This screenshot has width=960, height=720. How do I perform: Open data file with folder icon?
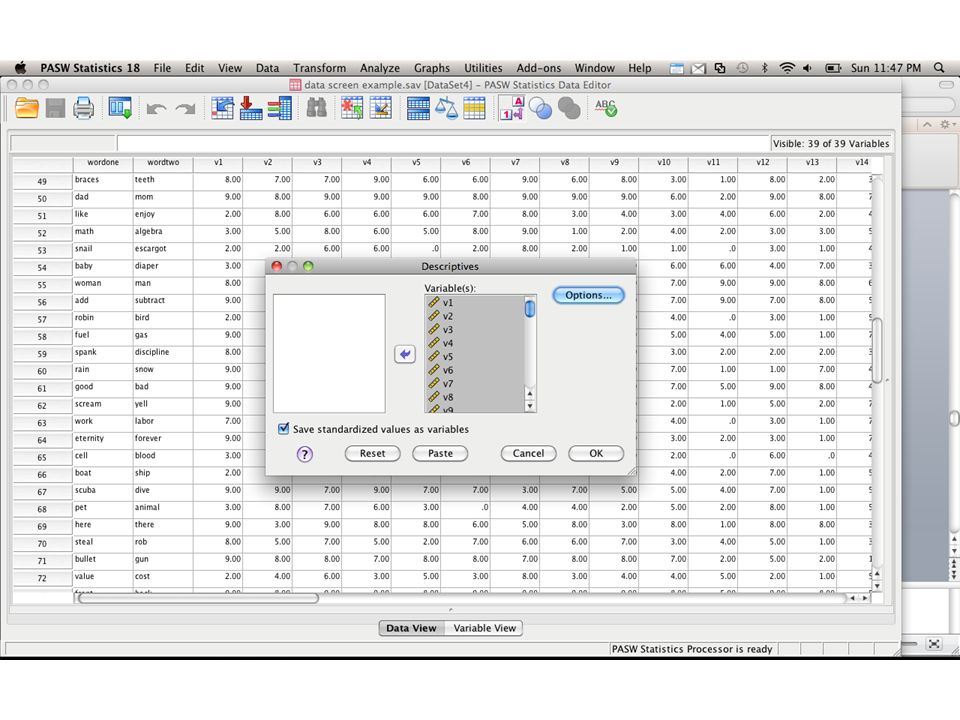click(x=26, y=109)
